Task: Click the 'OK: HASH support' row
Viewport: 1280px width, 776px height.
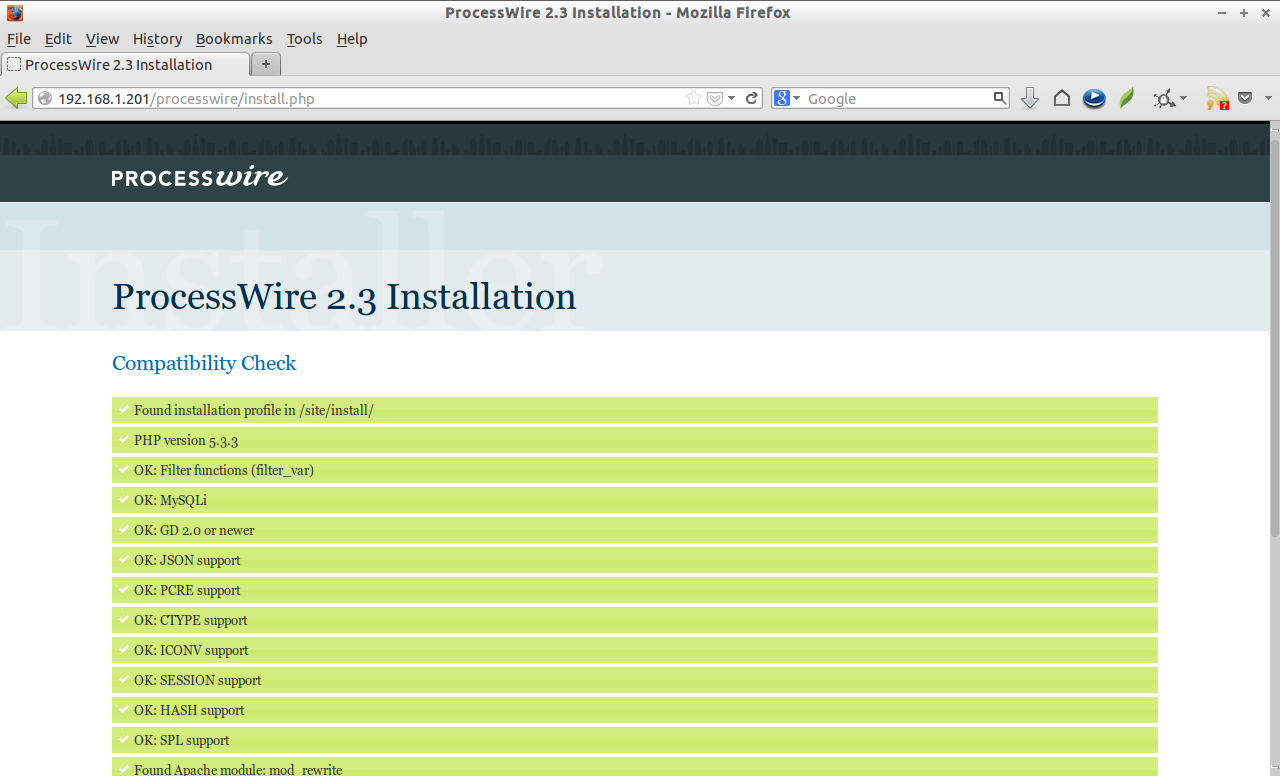Action: coord(635,710)
